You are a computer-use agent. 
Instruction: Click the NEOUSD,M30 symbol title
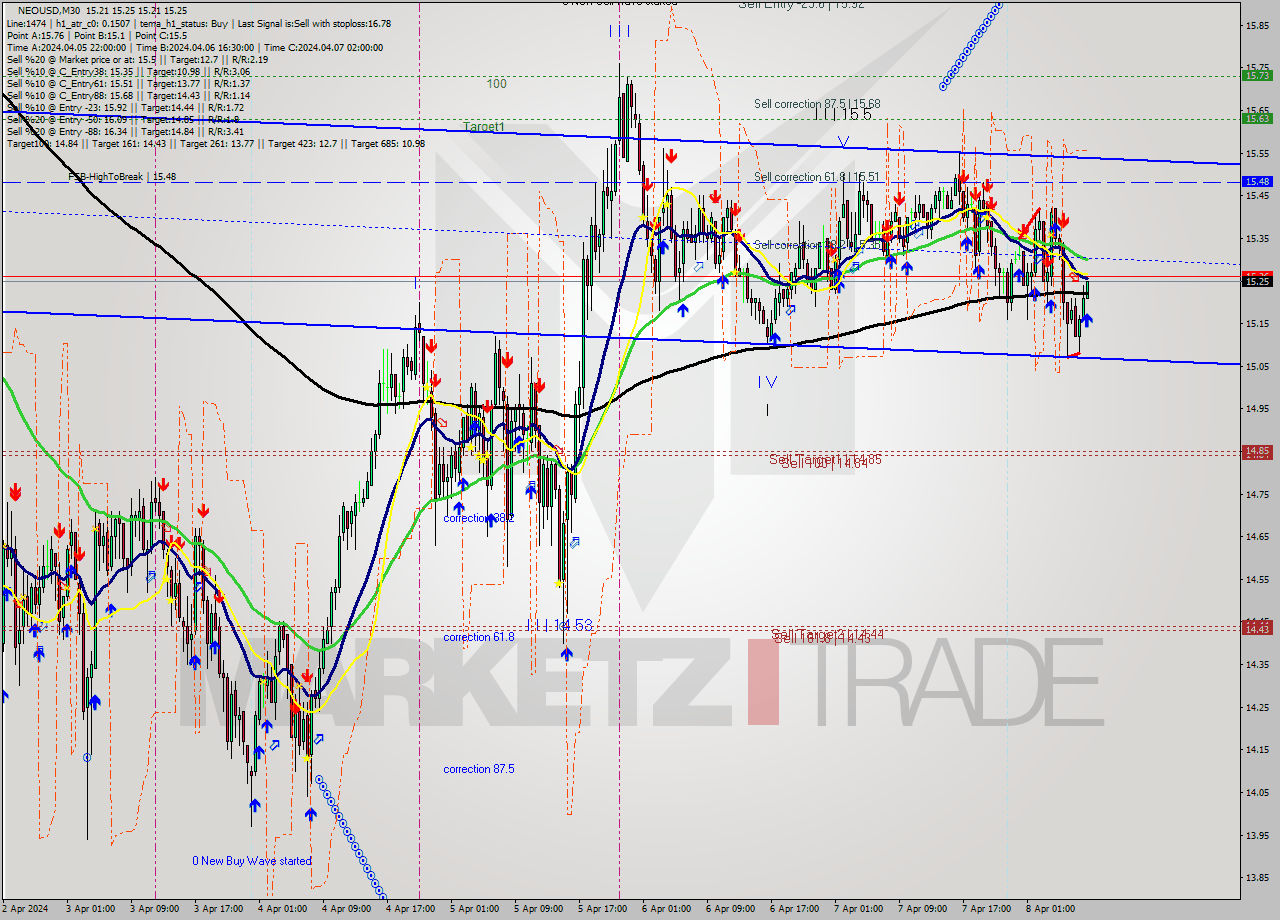pos(49,10)
